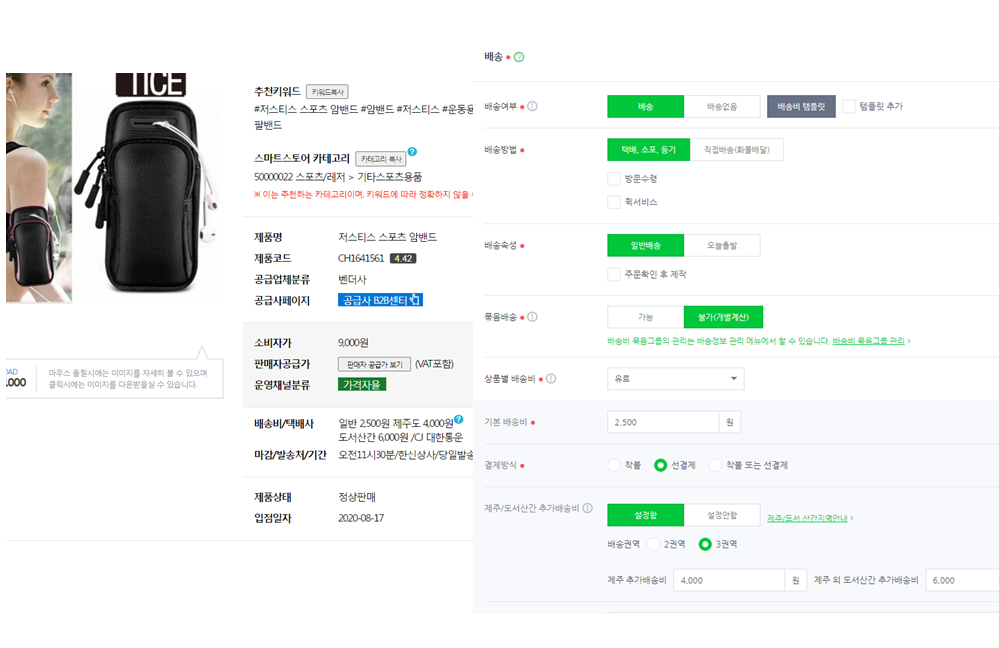Click the 제주 추가배송비 input field

tap(728, 580)
